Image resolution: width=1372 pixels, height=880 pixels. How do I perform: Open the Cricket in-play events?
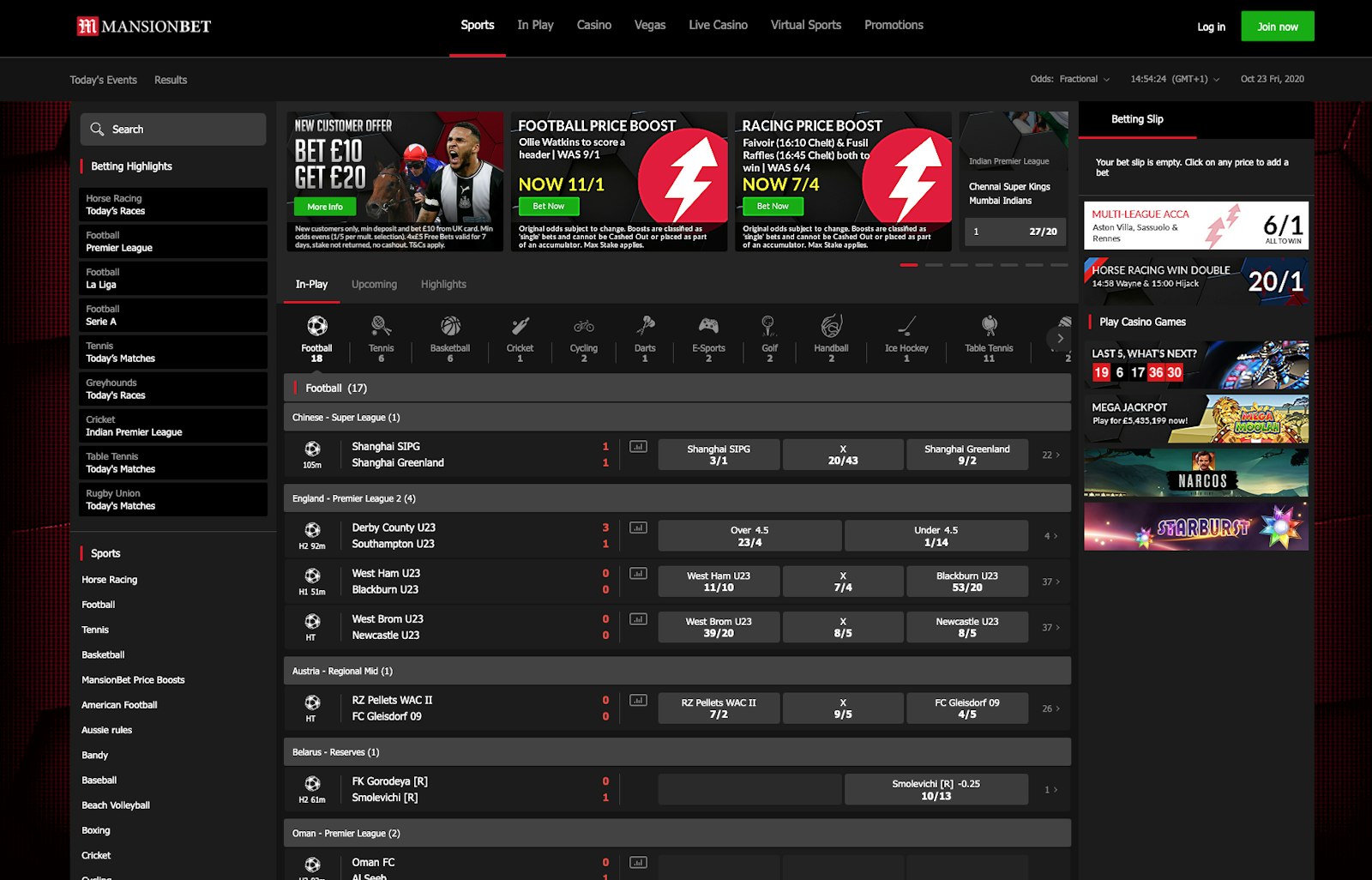tap(520, 335)
